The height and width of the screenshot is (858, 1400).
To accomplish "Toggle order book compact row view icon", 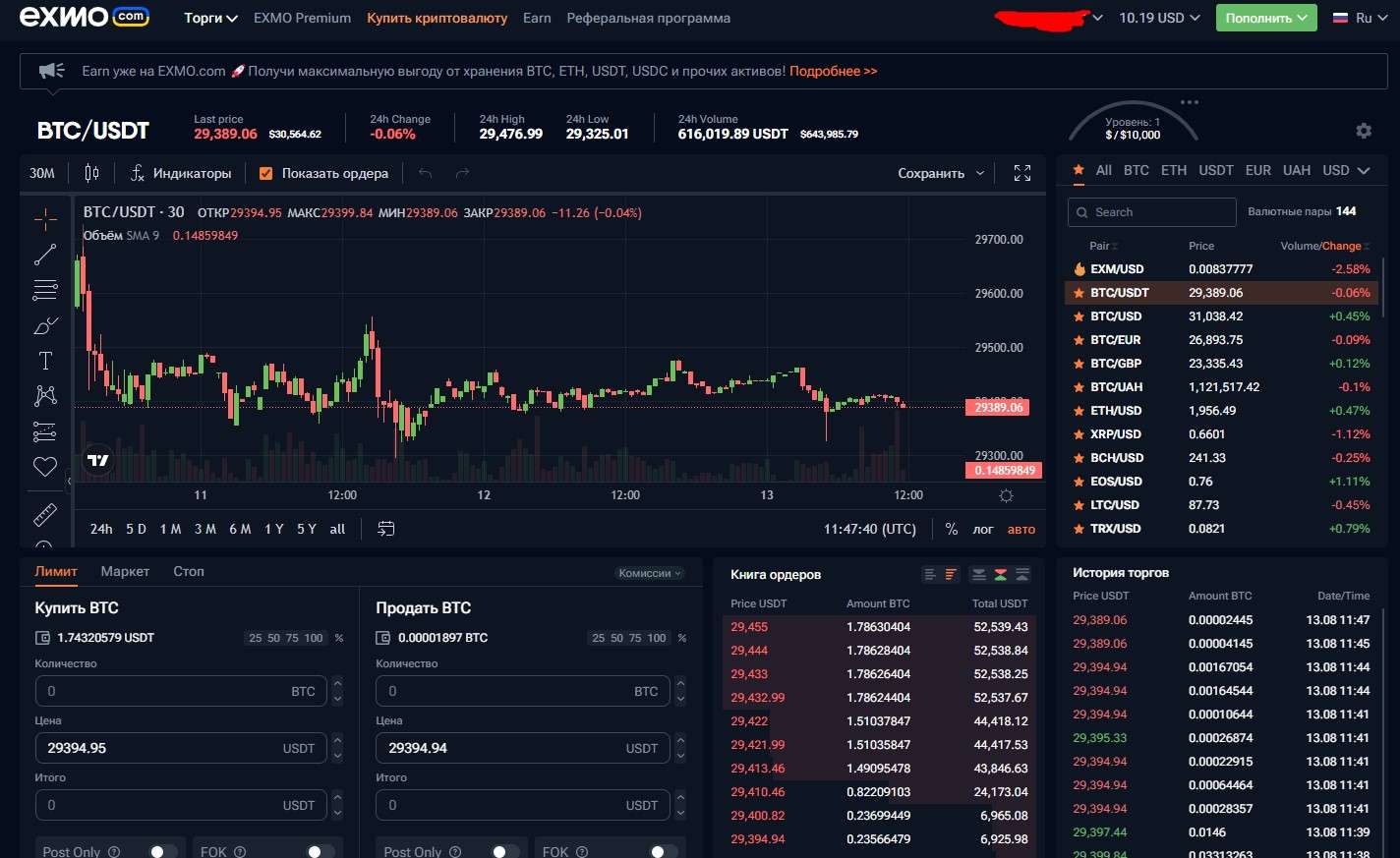I will (x=930, y=575).
